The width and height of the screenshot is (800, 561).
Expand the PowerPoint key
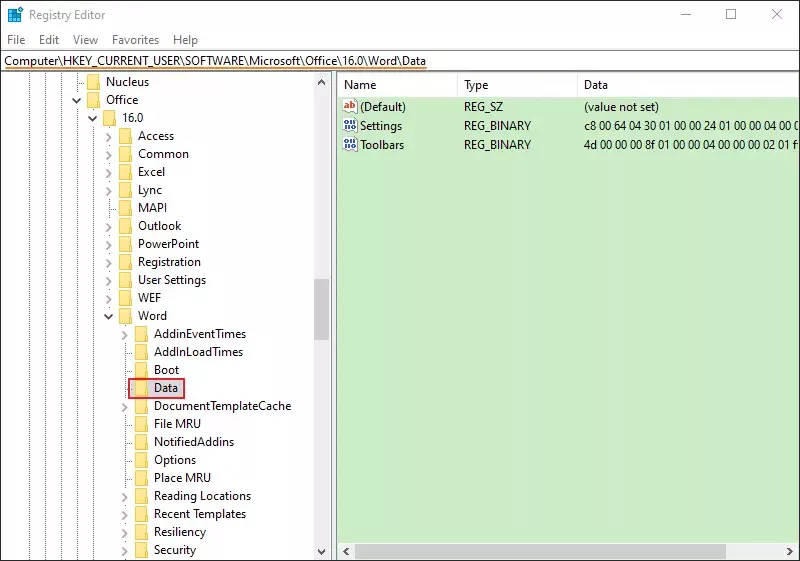tap(108, 245)
